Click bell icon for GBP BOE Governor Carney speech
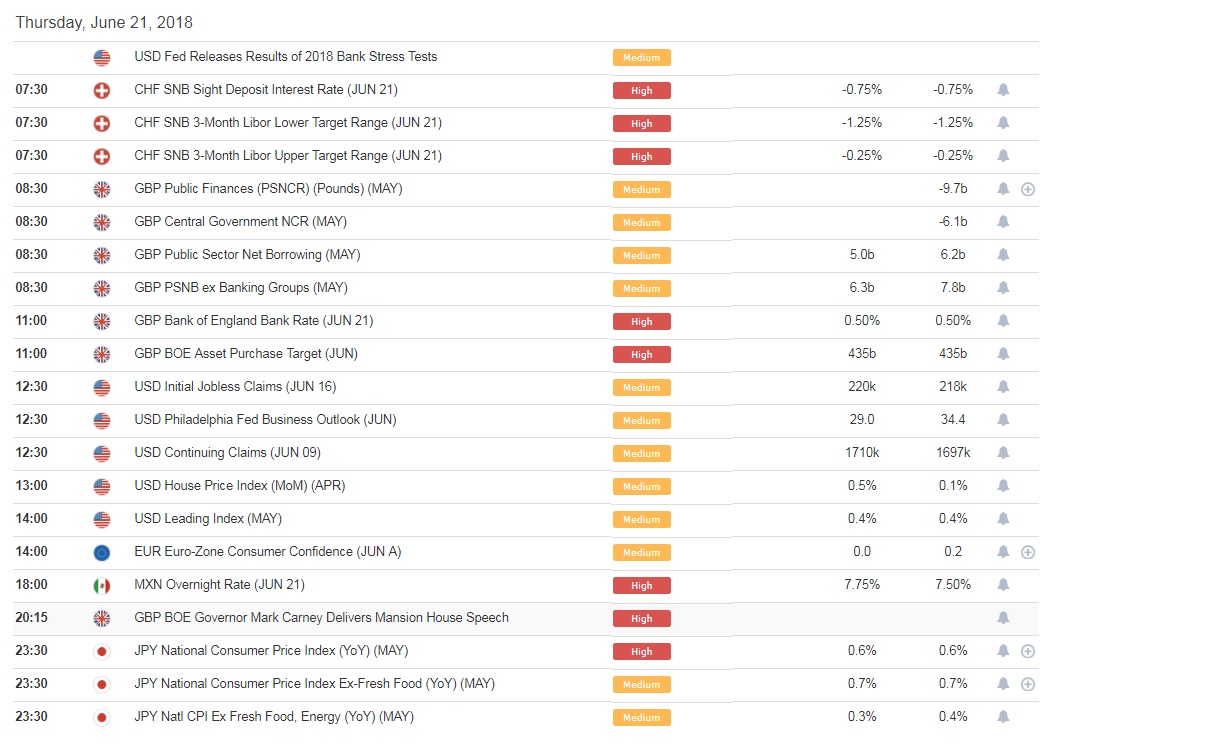The height and width of the screenshot is (750, 1205). click(1003, 618)
